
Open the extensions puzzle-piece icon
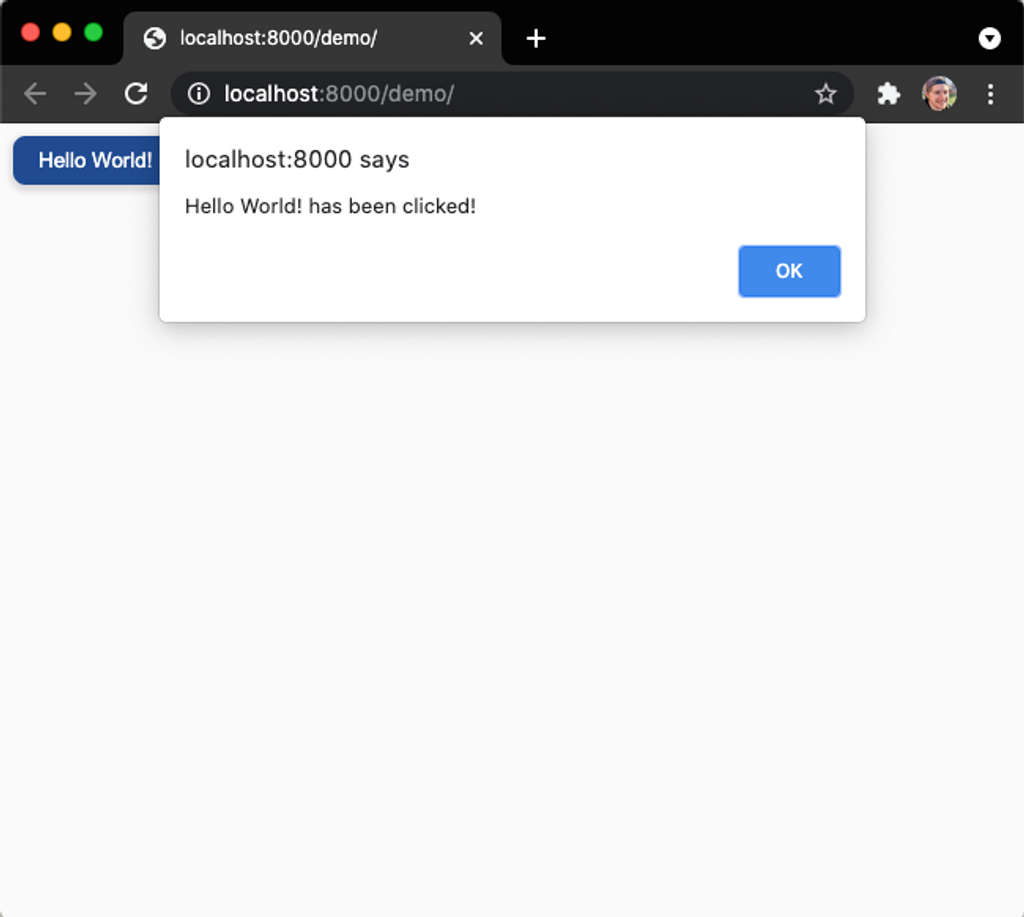point(888,93)
